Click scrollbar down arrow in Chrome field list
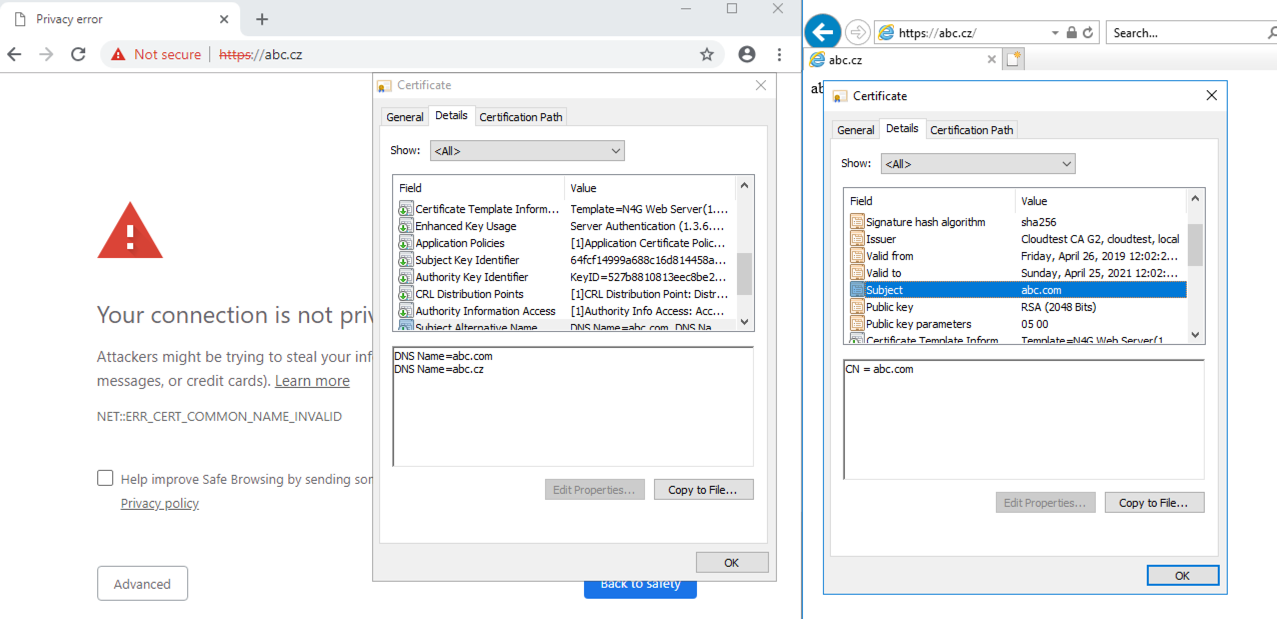The width and height of the screenshot is (1277, 619). pyautogui.click(x=744, y=322)
